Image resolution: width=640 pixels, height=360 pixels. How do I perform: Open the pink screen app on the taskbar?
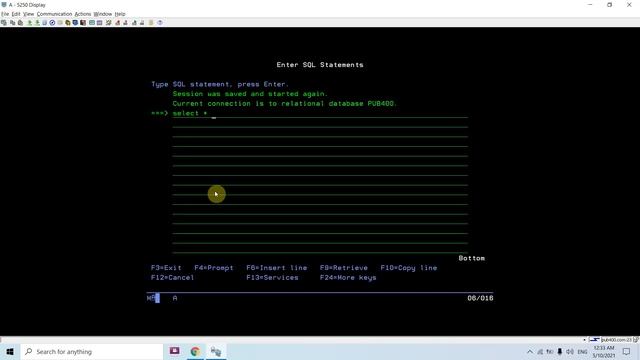coord(175,351)
